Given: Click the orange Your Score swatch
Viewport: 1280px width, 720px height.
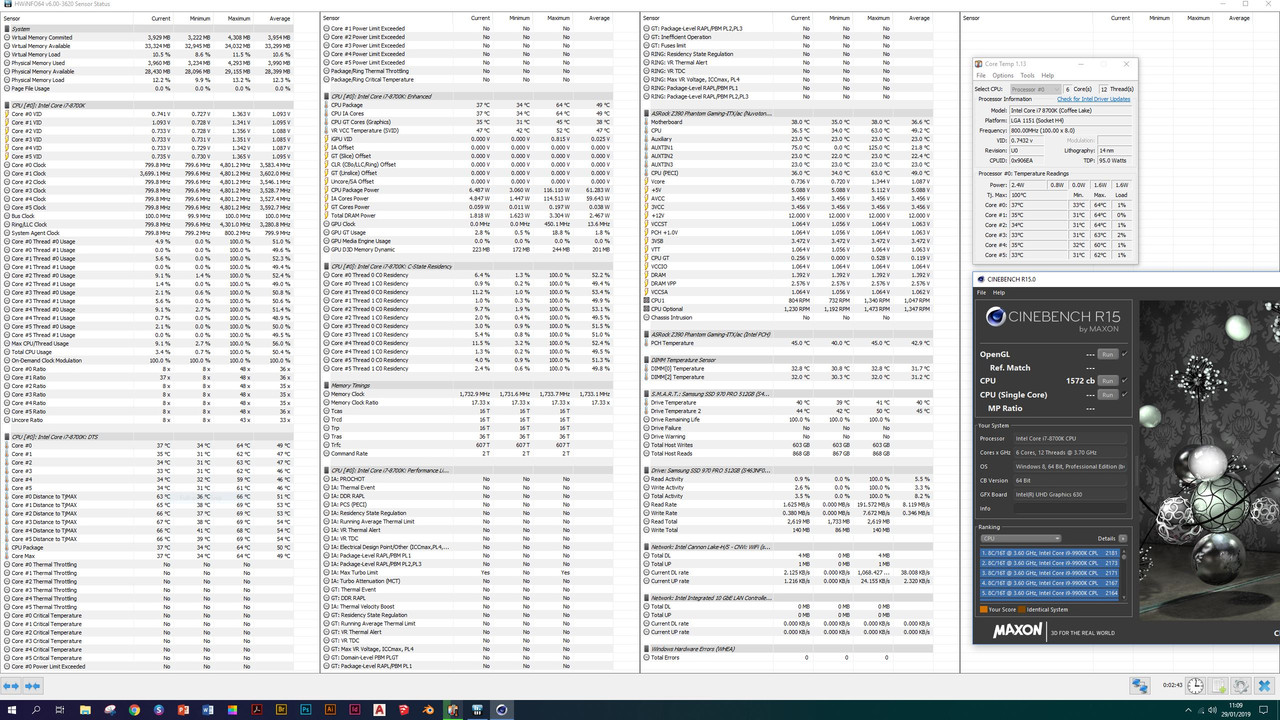Looking at the screenshot, I should pyautogui.click(x=985, y=609).
